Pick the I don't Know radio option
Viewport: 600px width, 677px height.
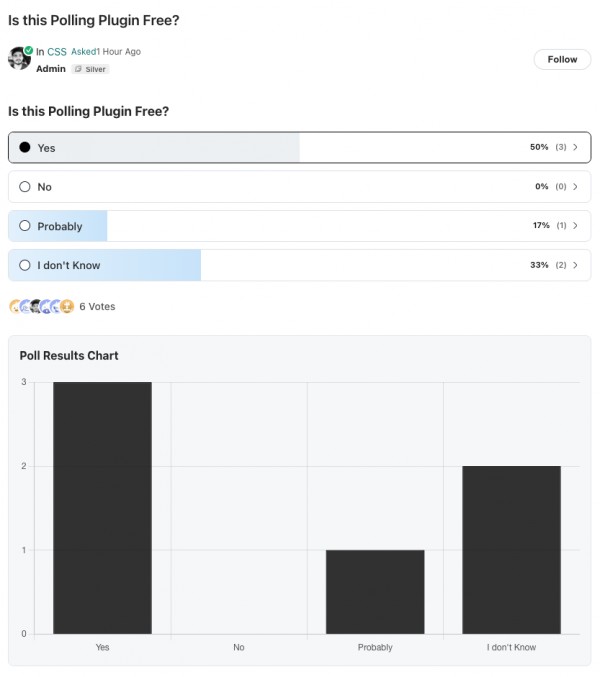click(25, 265)
